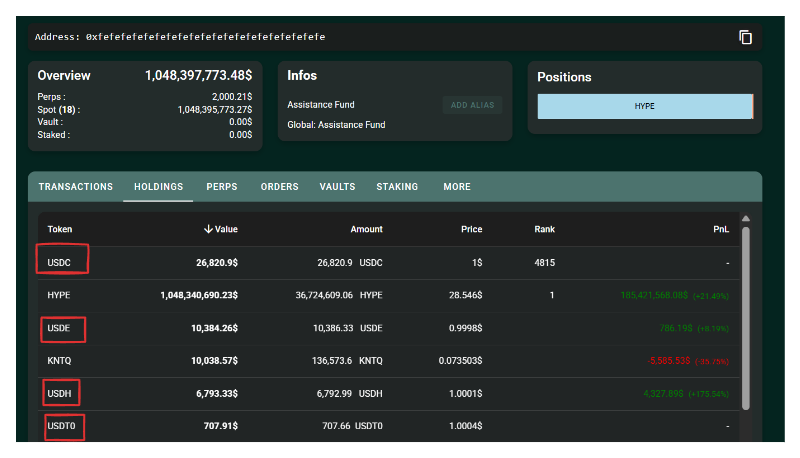Click the Overview heading
Screen dimensions: 800x458
tap(64, 75)
